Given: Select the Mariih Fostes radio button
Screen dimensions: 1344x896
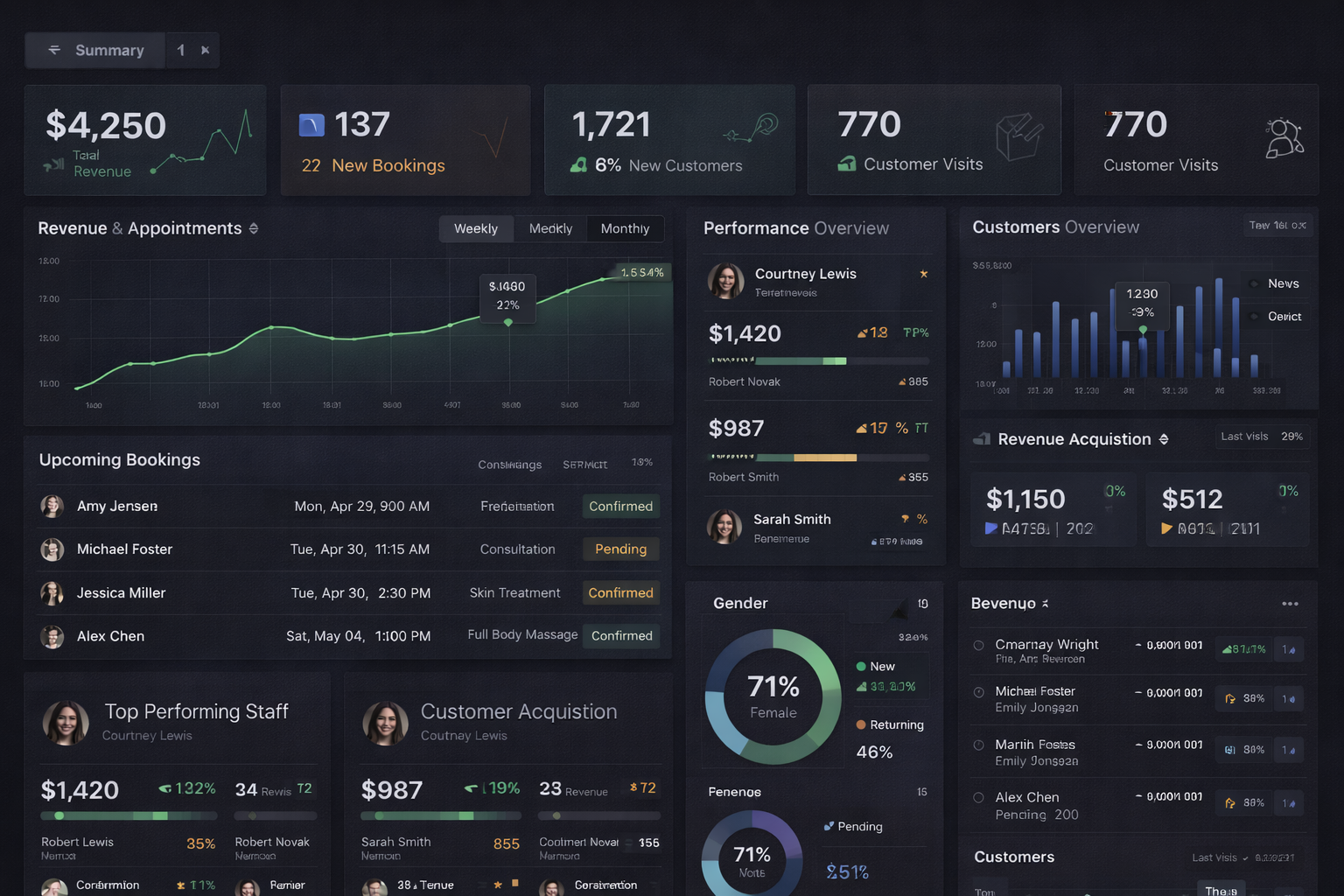Looking at the screenshot, I should [x=979, y=745].
